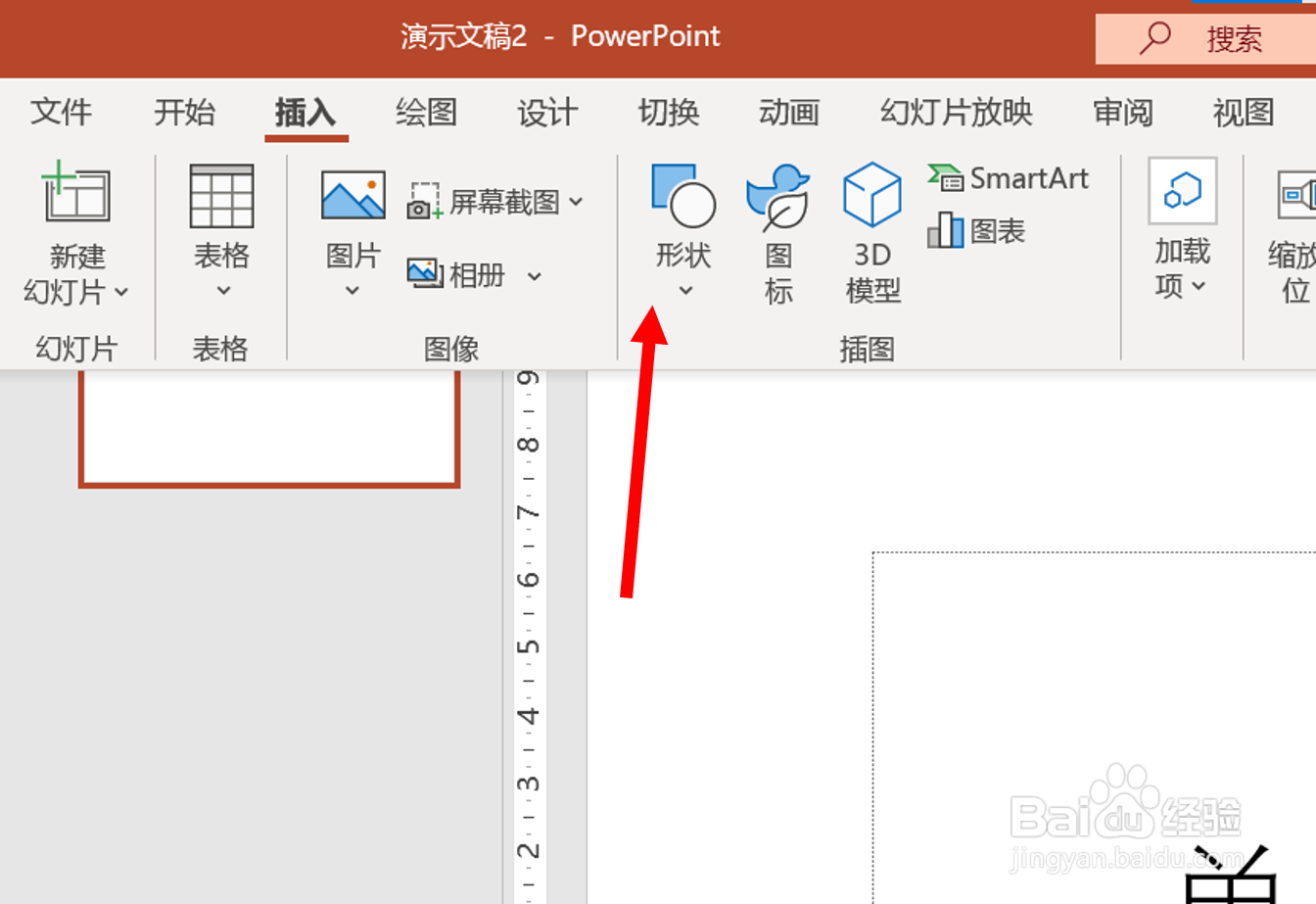This screenshot has width=1316, height=904.
Task: Click the 表格 button label
Action: tap(221, 257)
